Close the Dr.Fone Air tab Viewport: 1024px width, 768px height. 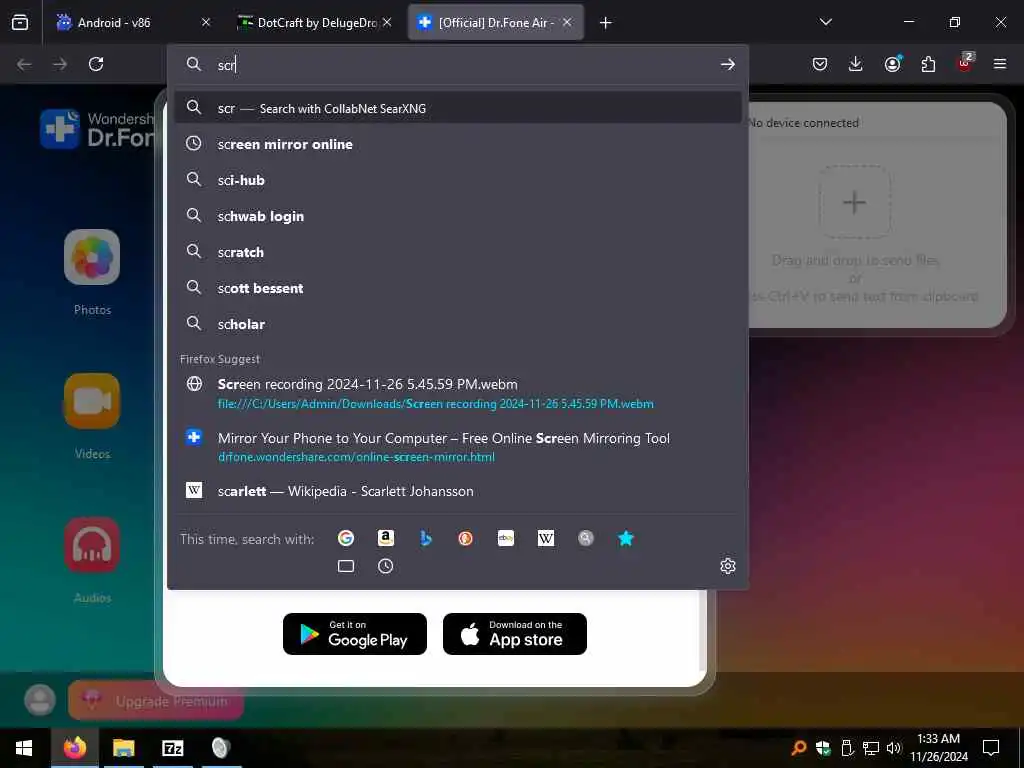coord(567,22)
